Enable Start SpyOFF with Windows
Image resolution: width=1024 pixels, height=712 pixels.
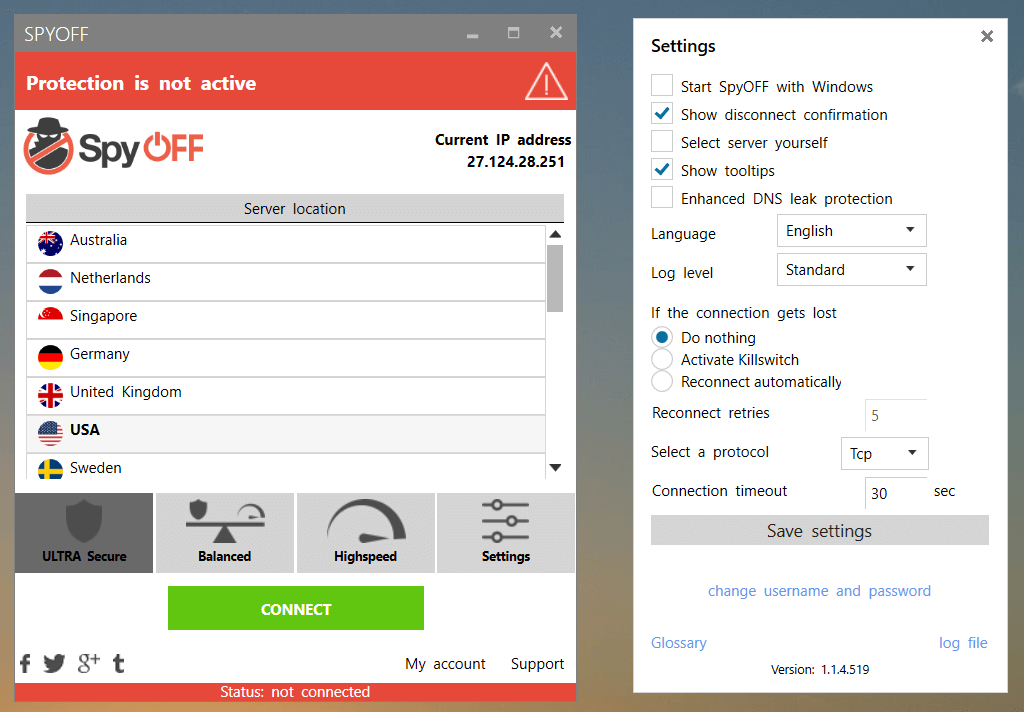[662, 86]
